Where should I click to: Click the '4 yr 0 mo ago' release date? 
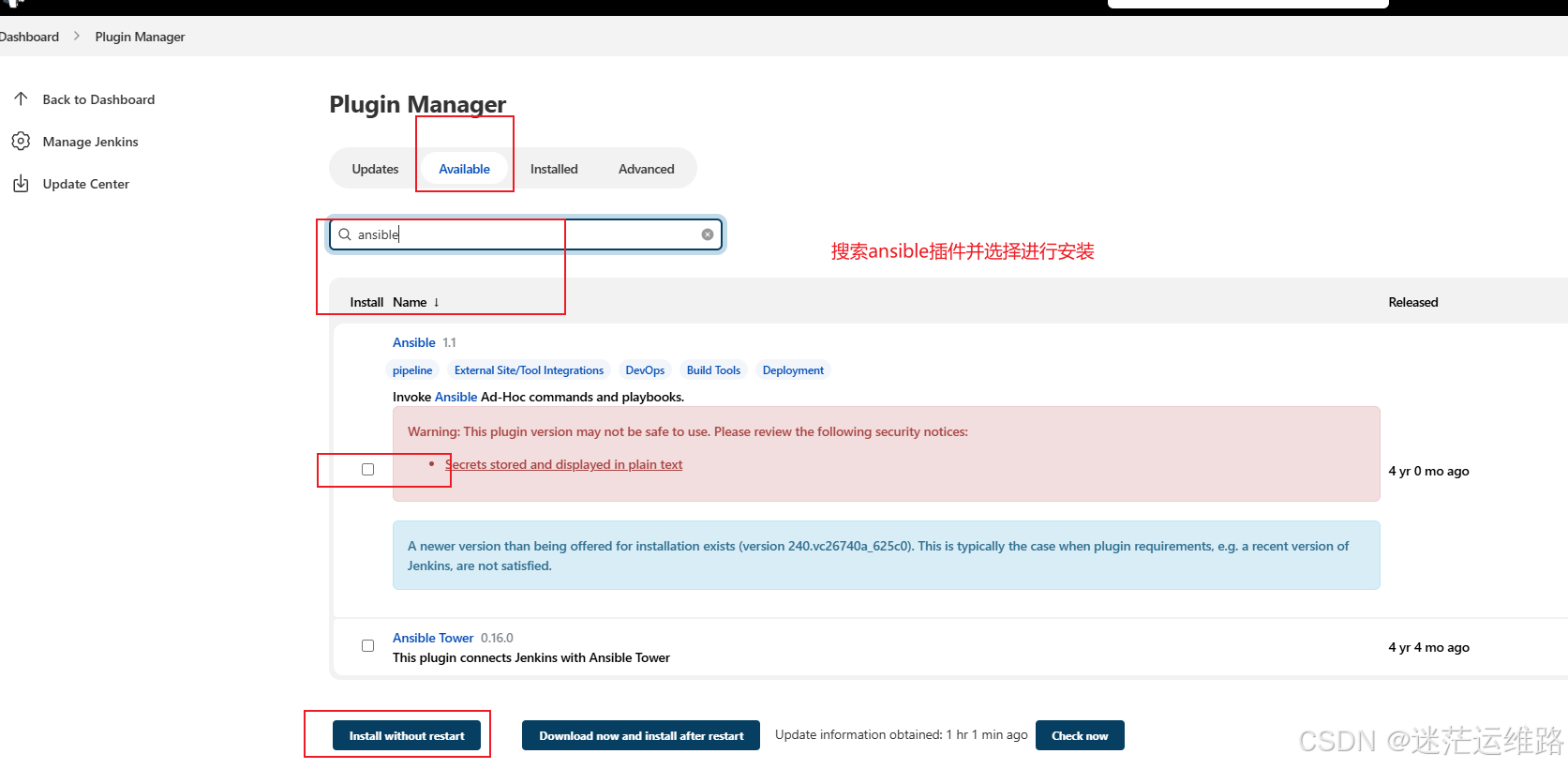1428,471
